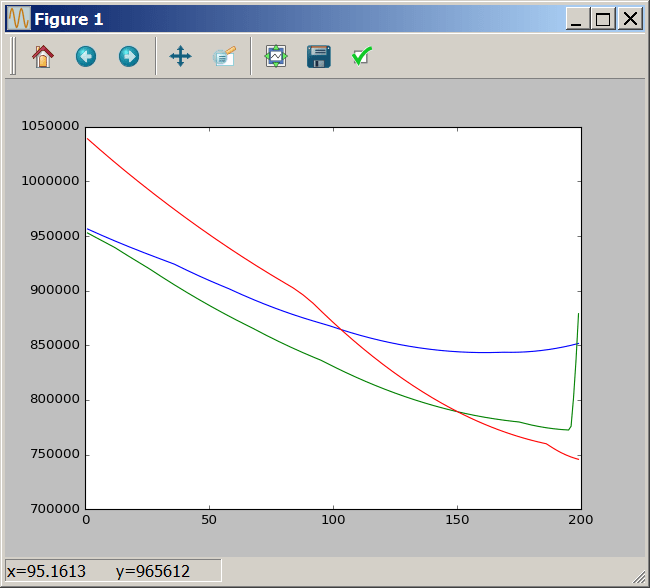The image size is (650, 588).
Task: Maximize the Figure 1 window
Action: [x=603, y=19]
